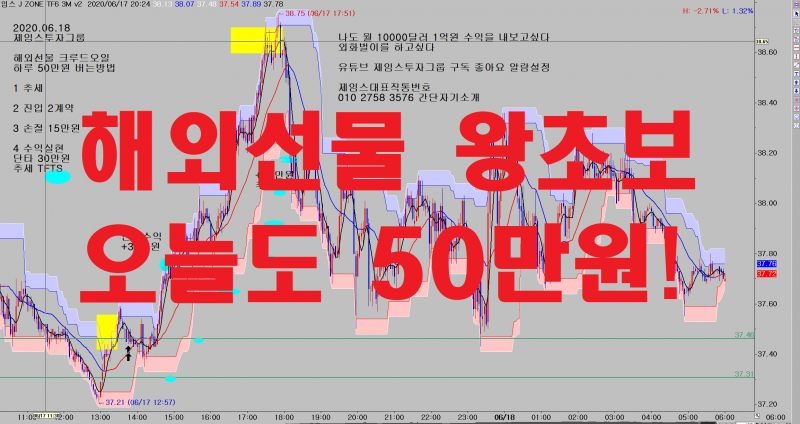The image size is (800, 424).
Task: Click the yellow box at the chart's high
Action: click(x=255, y=40)
